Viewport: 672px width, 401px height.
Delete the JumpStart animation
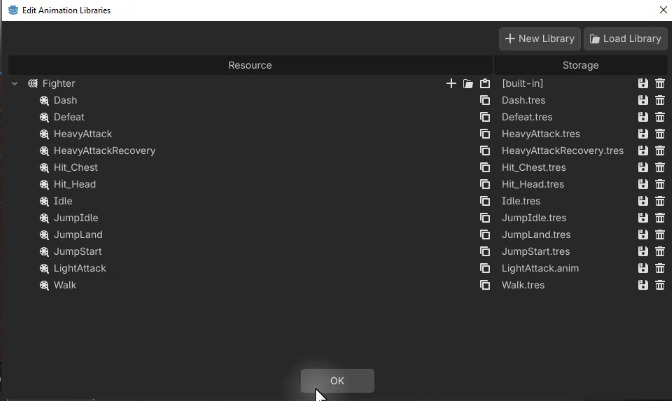(660, 251)
